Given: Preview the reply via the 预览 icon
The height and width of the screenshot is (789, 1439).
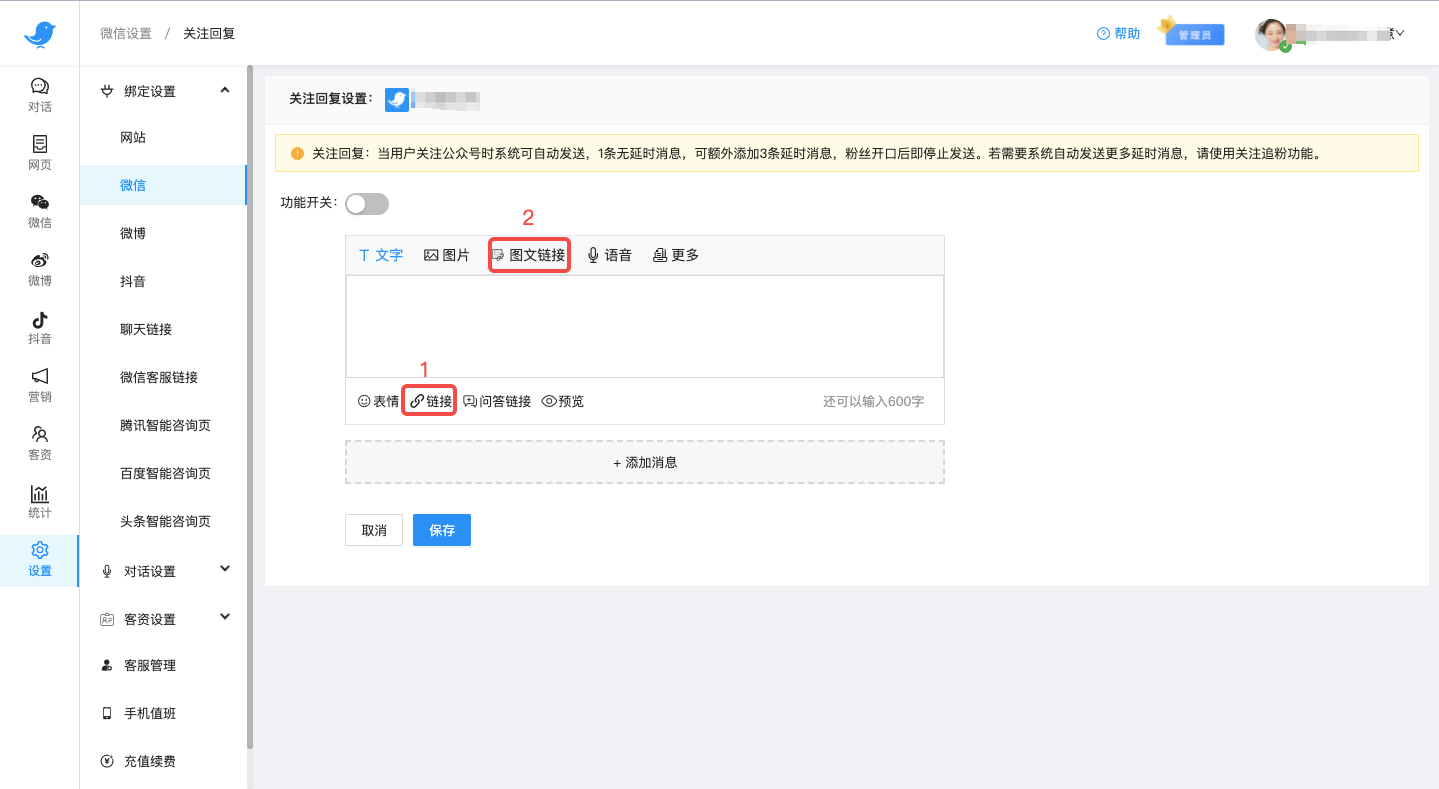Looking at the screenshot, I should (562, 400).
